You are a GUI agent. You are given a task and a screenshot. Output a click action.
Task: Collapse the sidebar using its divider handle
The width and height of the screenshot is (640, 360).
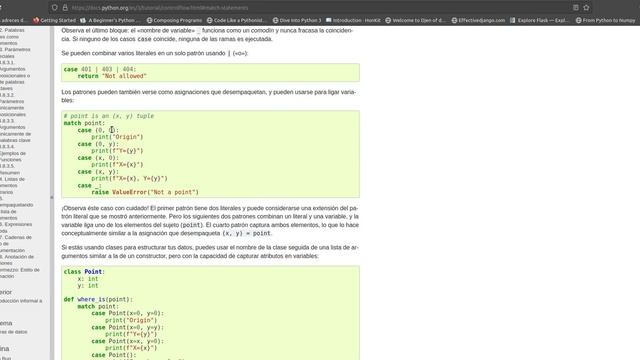52,197
